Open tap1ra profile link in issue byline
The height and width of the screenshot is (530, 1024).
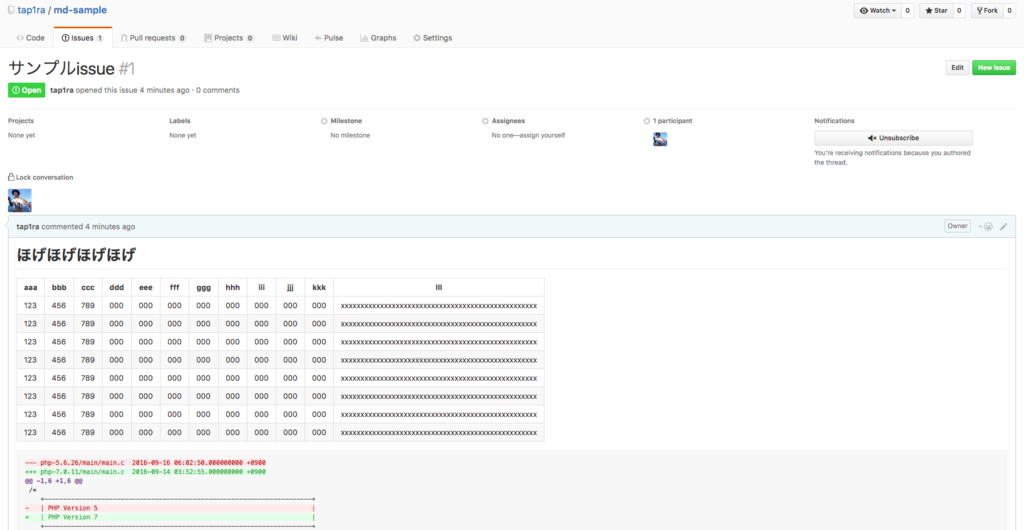point(61,90)
